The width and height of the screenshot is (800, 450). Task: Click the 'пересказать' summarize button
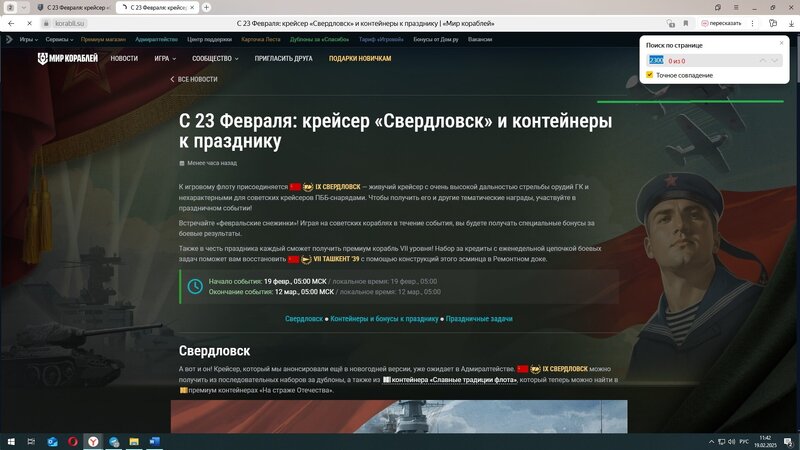721,23
